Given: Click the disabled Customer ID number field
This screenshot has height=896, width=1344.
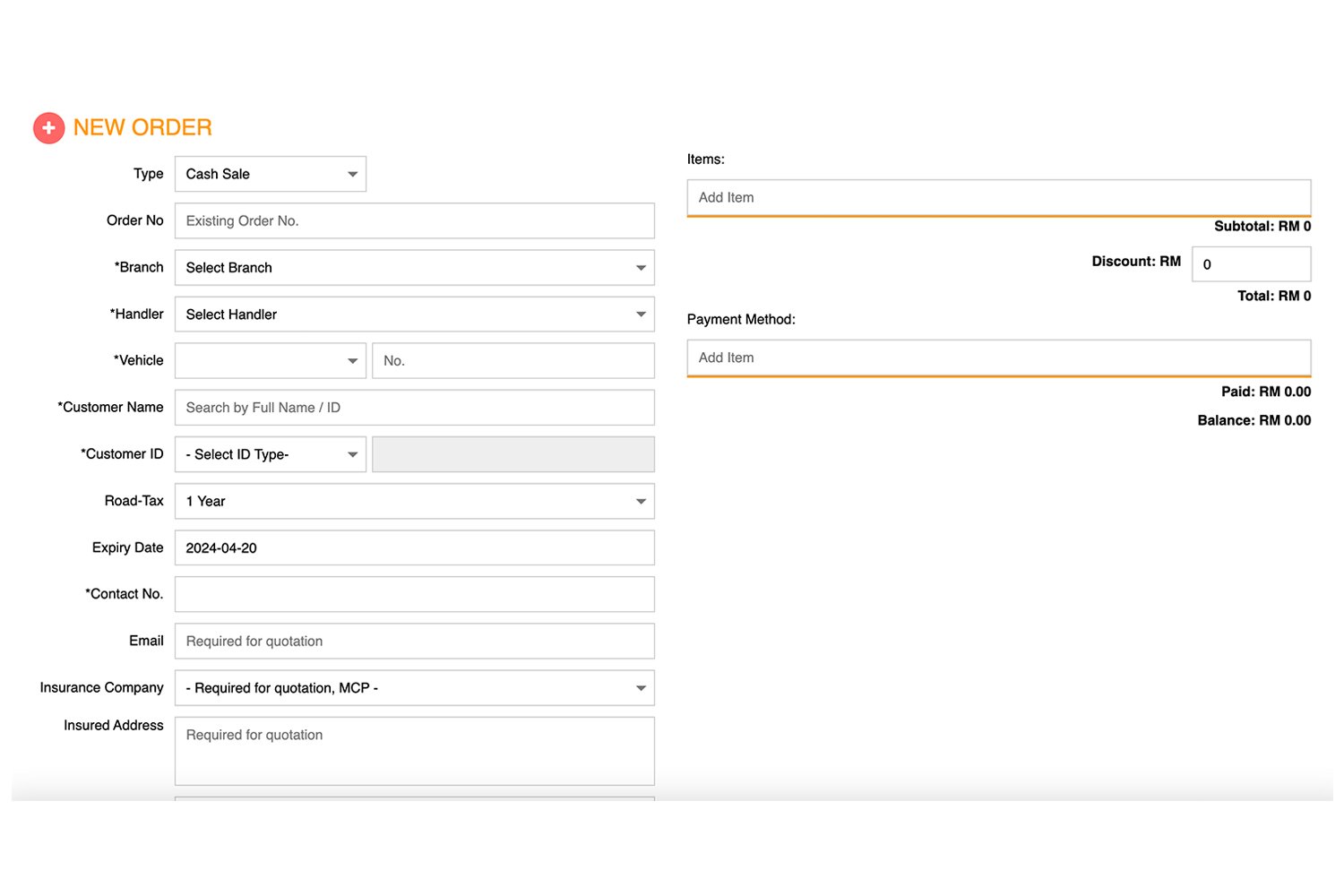Looking at the screenshot, I should tap(513, 454).
